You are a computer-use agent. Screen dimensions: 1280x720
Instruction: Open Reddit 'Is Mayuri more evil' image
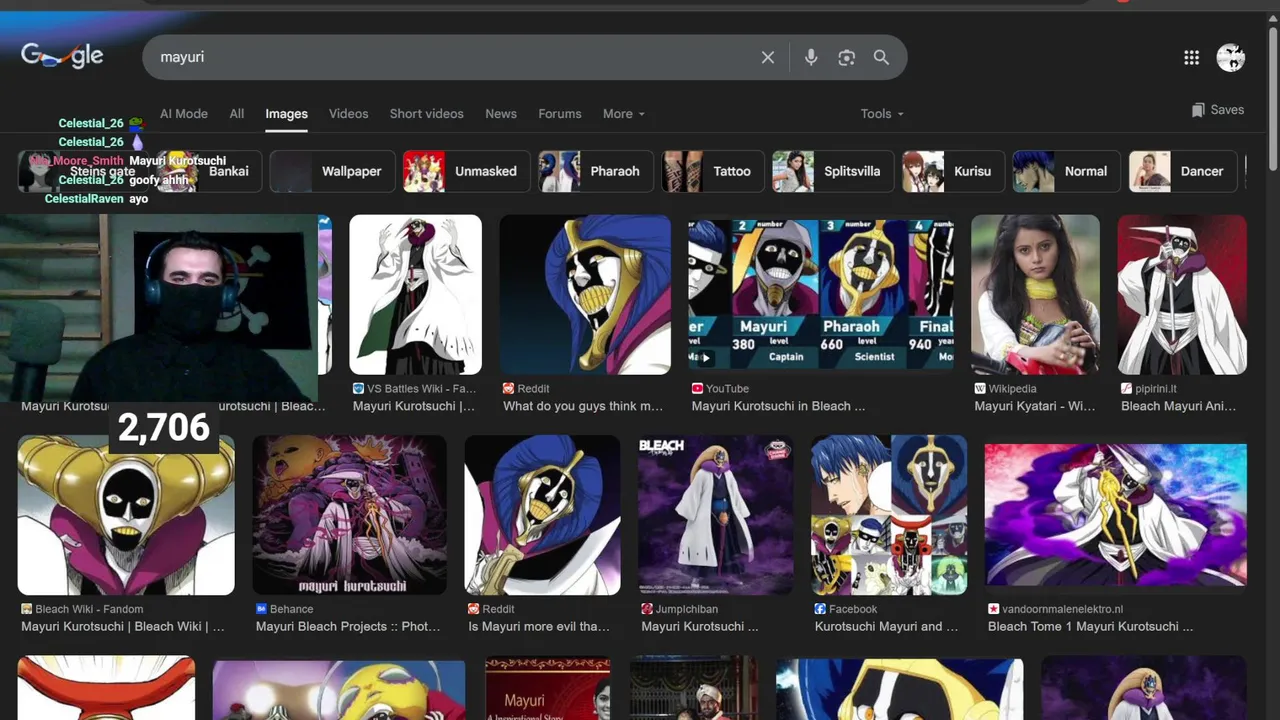coord(542,515)
